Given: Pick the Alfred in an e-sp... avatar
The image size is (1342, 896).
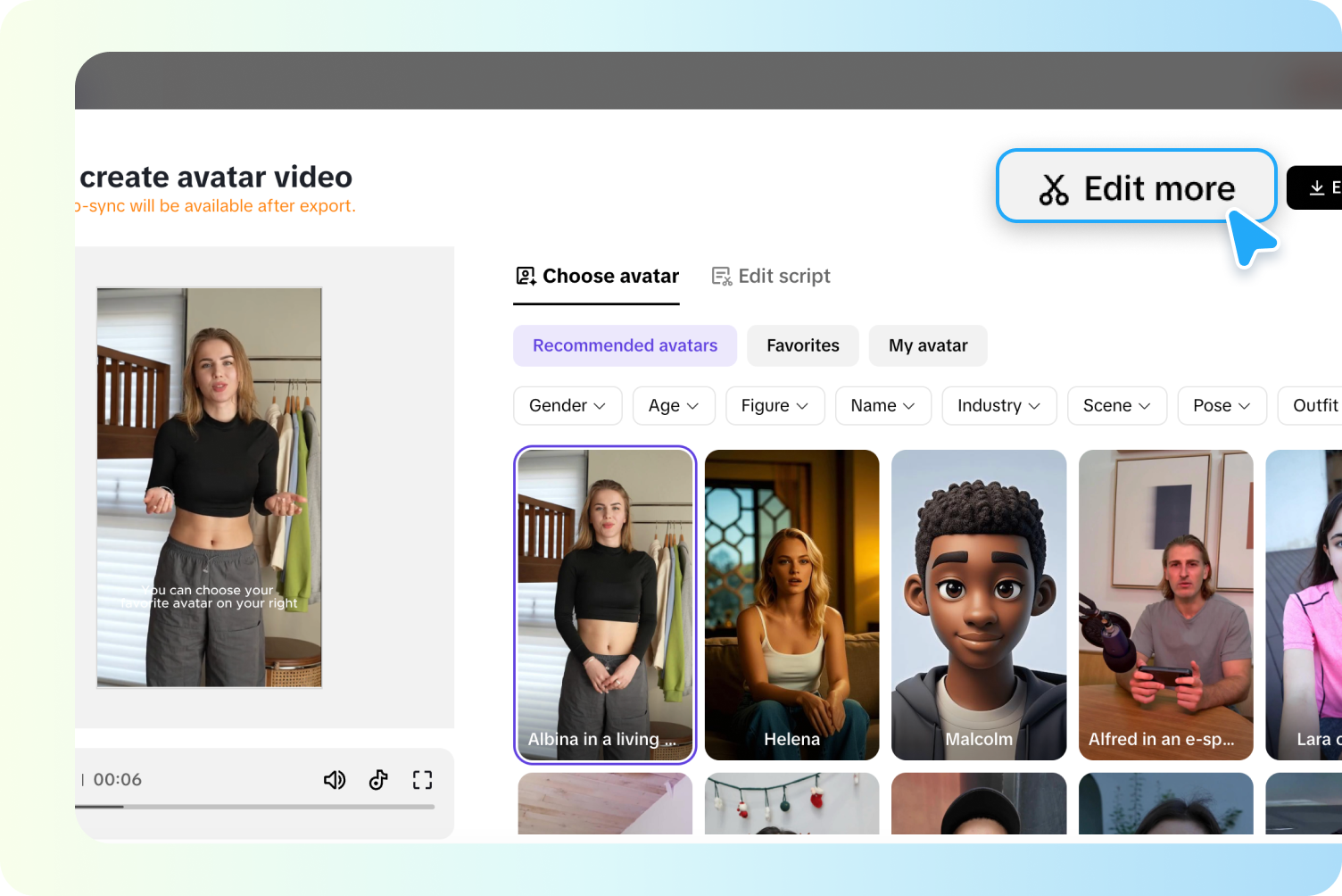Looking at the screenshot, I should click(1165, 604).
